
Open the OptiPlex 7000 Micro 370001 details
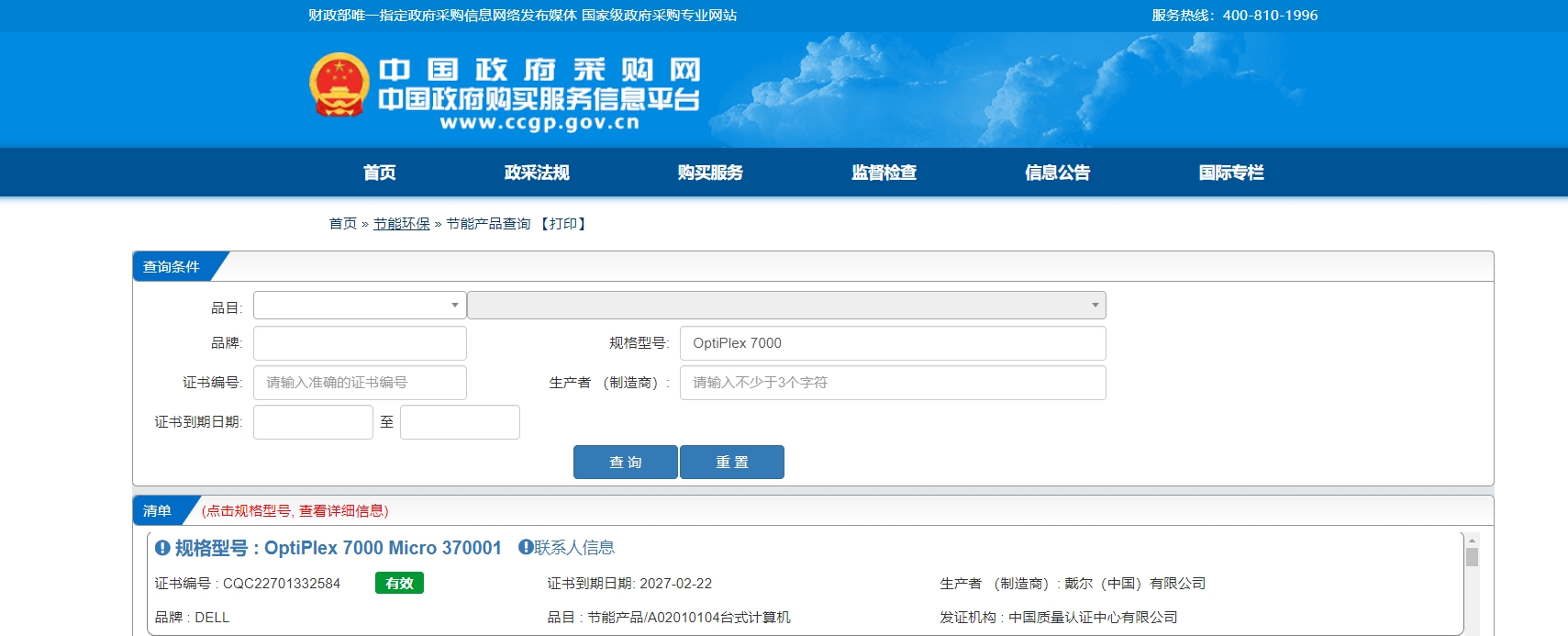tap(339, 548)
